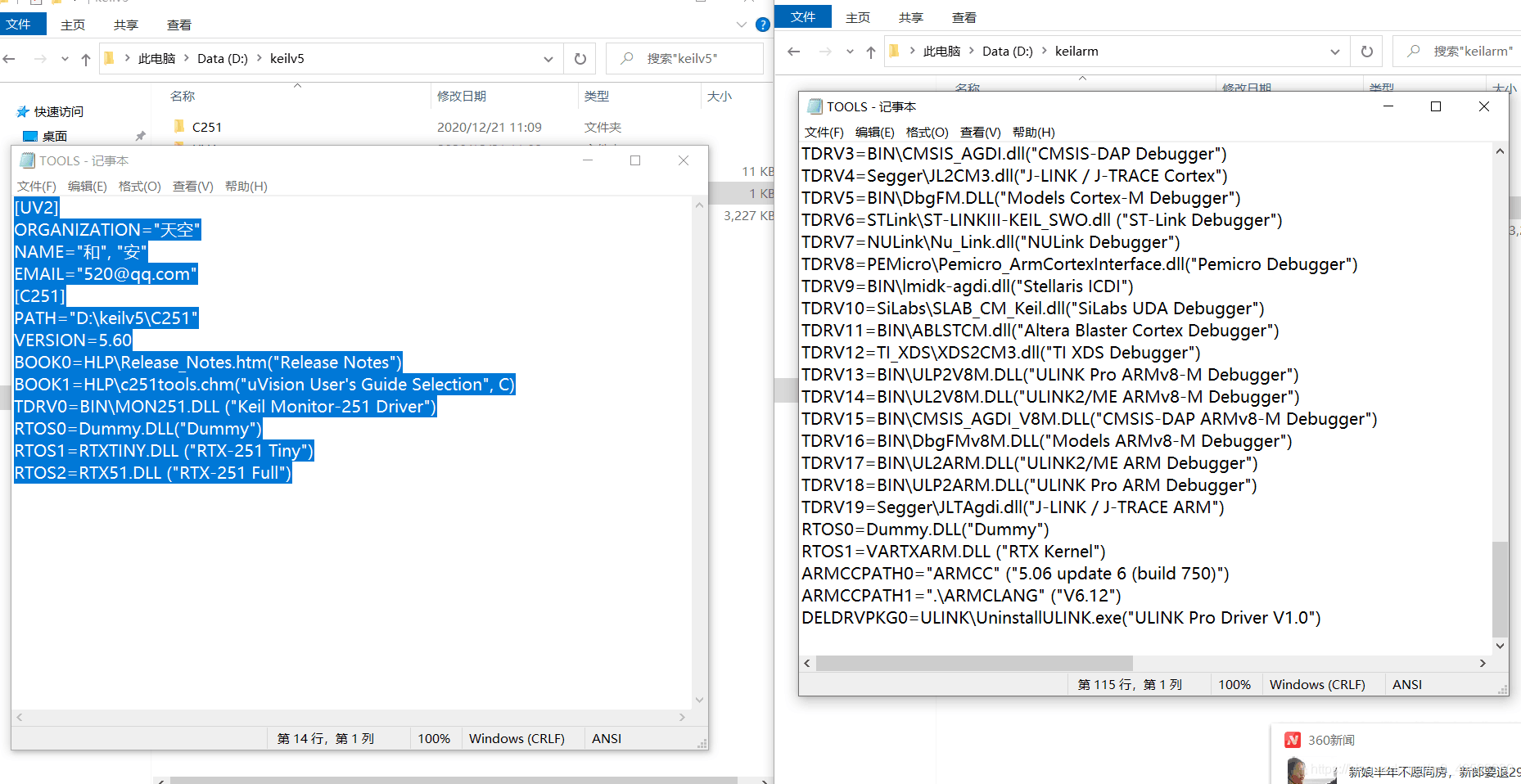Refresh the keilv5 Explorer folder view
This screenshot has height=784, width=1521.
point(580,59)
